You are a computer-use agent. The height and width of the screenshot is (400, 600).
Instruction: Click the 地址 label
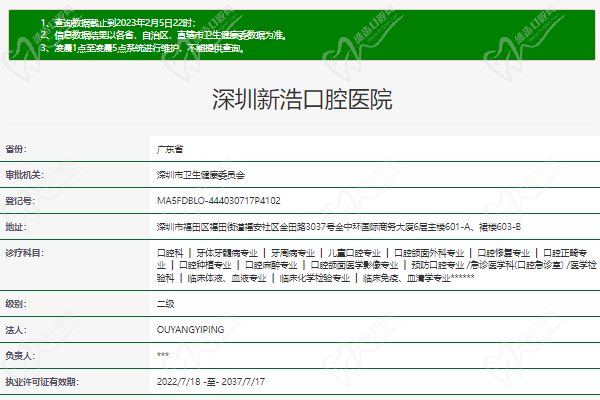coord(16,227)
